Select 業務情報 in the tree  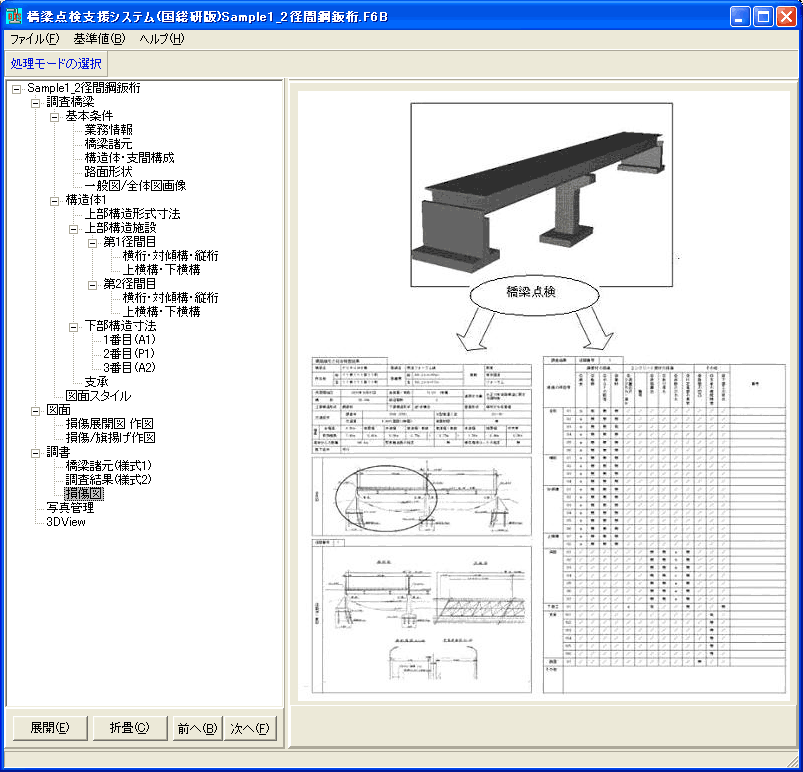coord(109,130)
